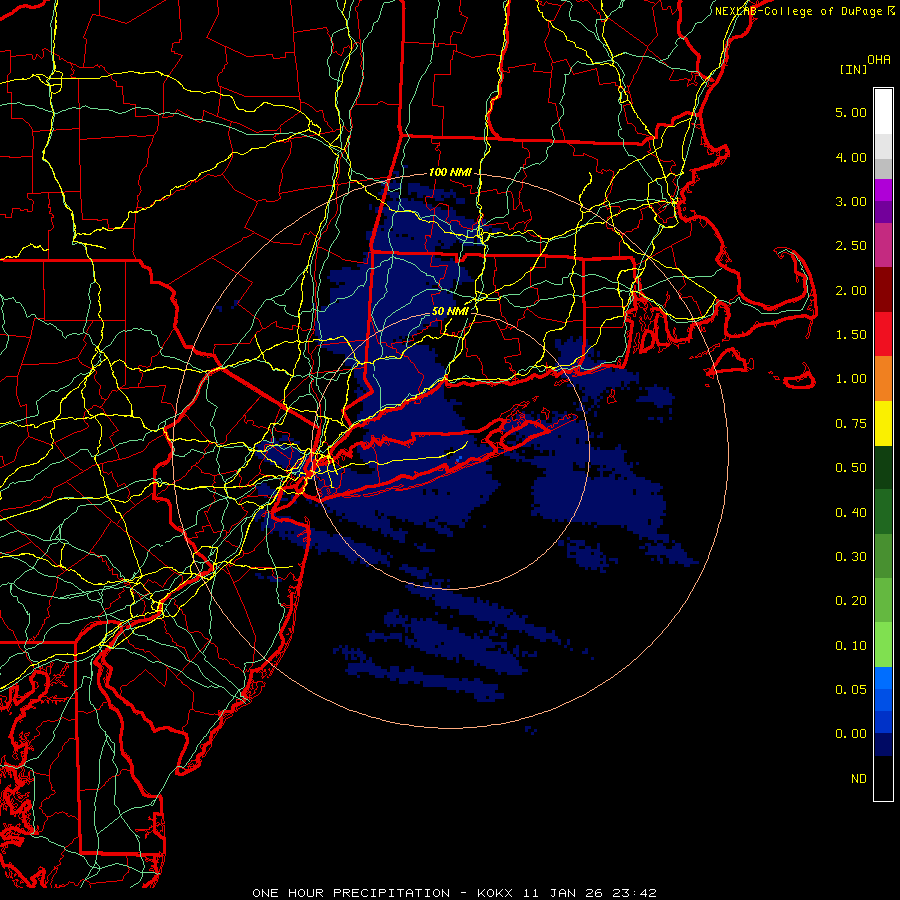
Task: Select the 3.00 legend value
Action: click(851, 201)
